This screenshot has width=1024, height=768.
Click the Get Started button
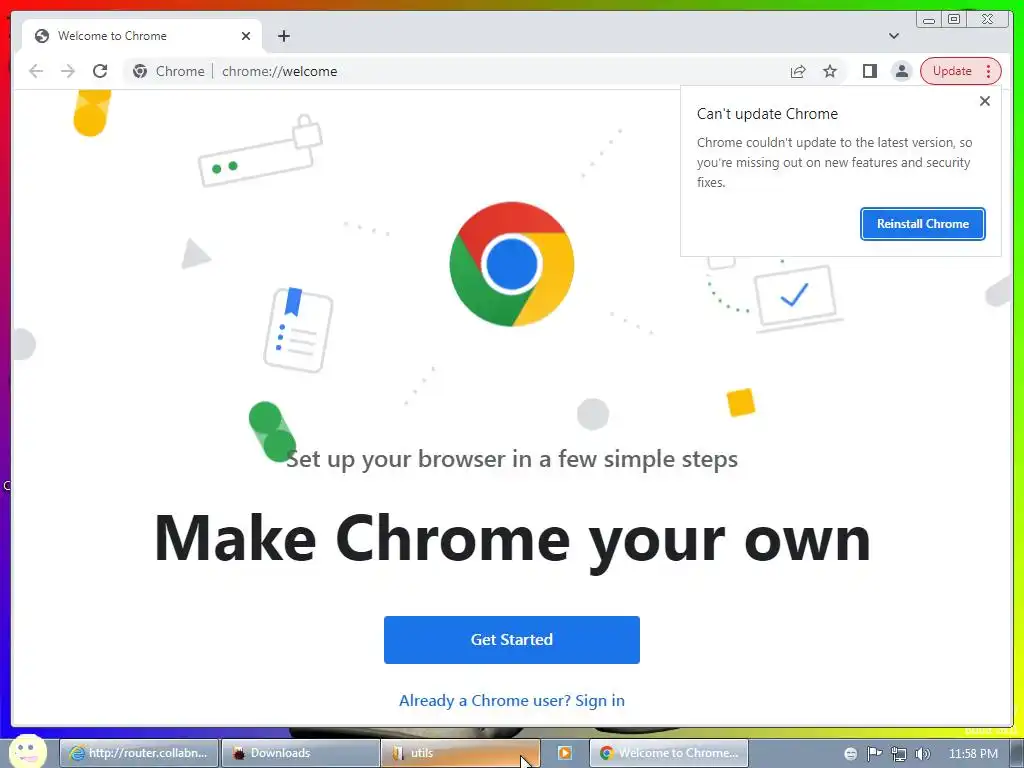coord(512,640)
